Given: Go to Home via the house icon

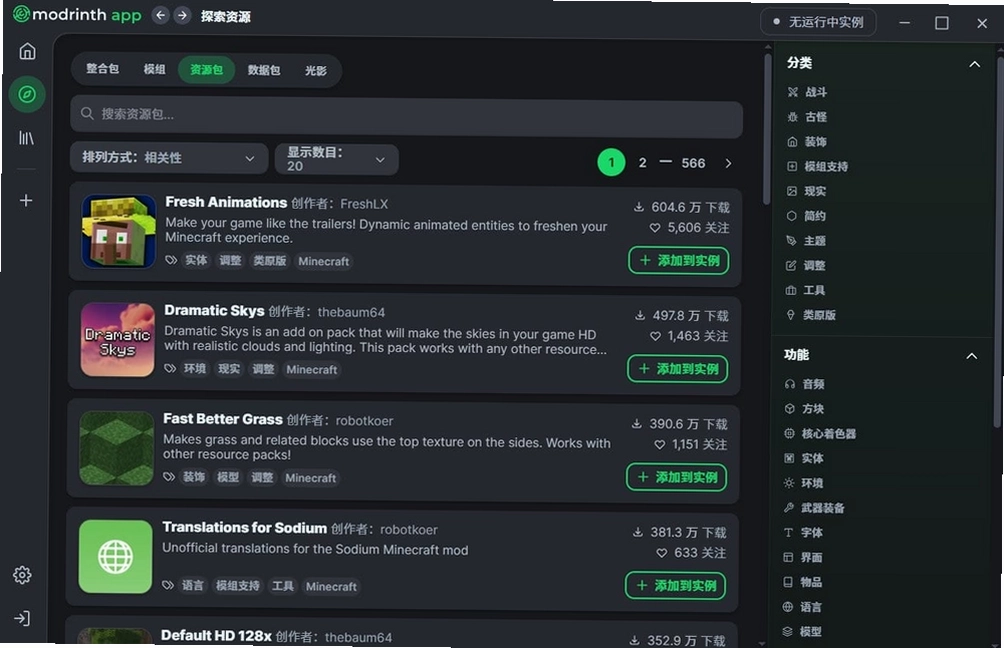Looking at the screenshot, I should (28, 51).
